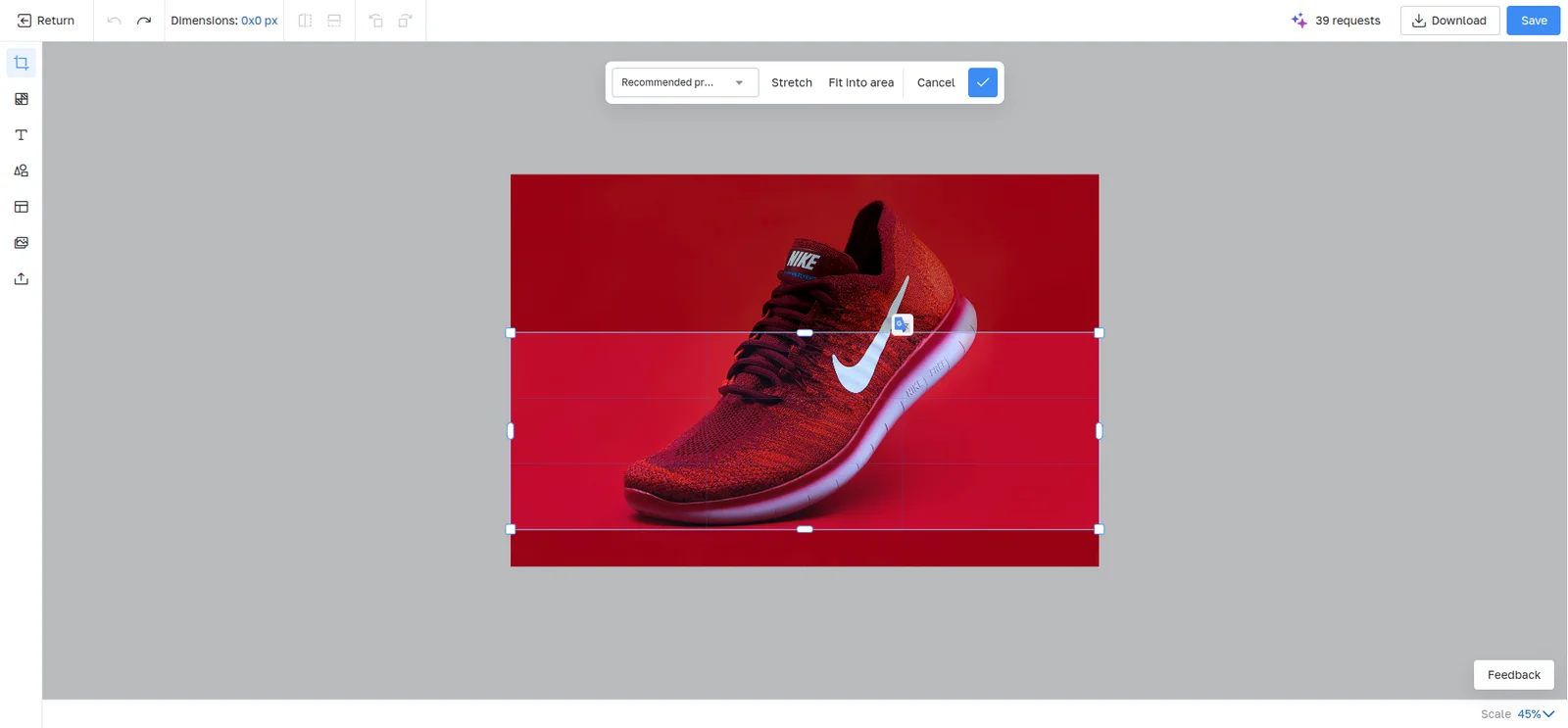Image resolution: width=1568 pixels, height=728 pixels.
Task: Click the bottom-center crop handle
Action: pyautogui.click(x=805, y=529)
